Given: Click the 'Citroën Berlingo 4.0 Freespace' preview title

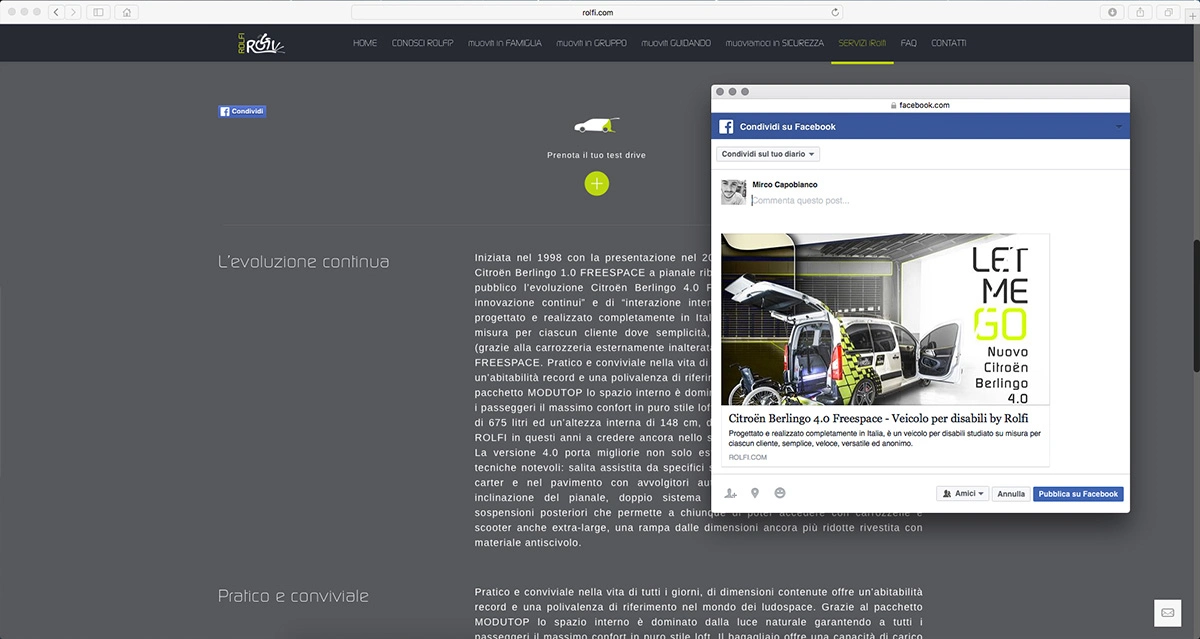Looking at the screenshot, I should (879, 418).
